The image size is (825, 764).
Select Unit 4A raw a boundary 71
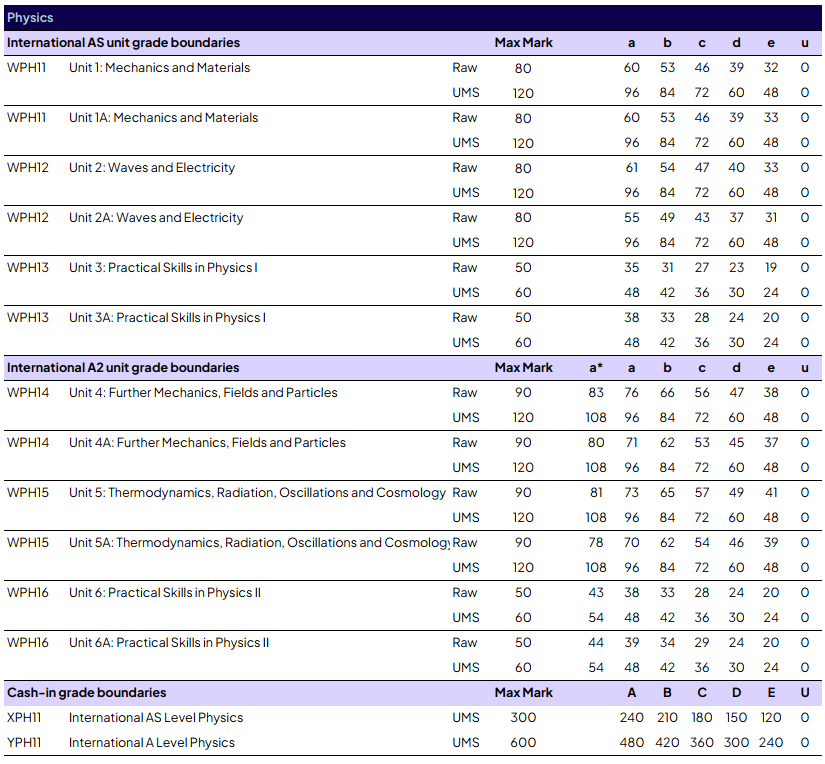(x=631, y=443)
